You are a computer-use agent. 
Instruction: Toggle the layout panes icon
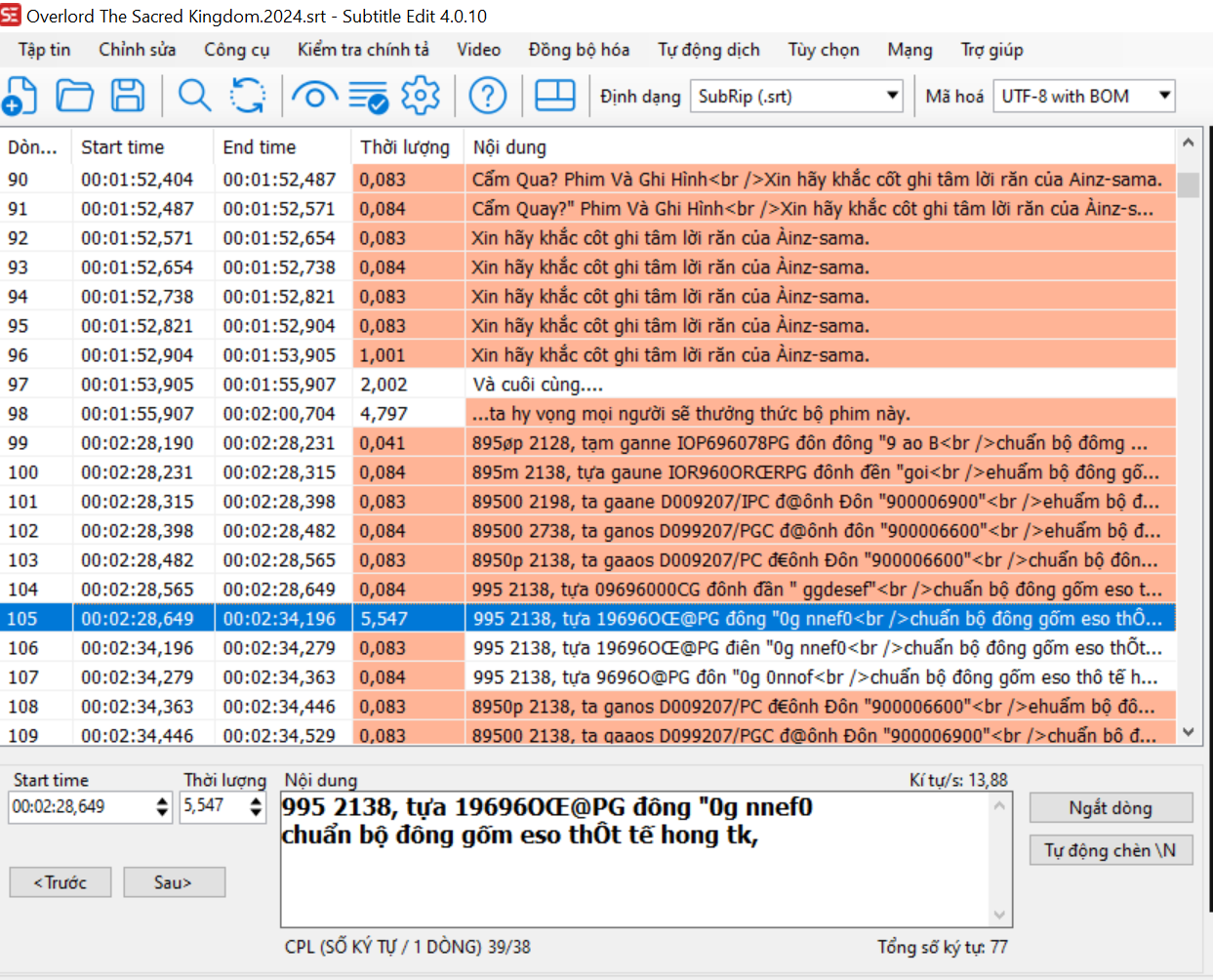(x=555, y=96)
